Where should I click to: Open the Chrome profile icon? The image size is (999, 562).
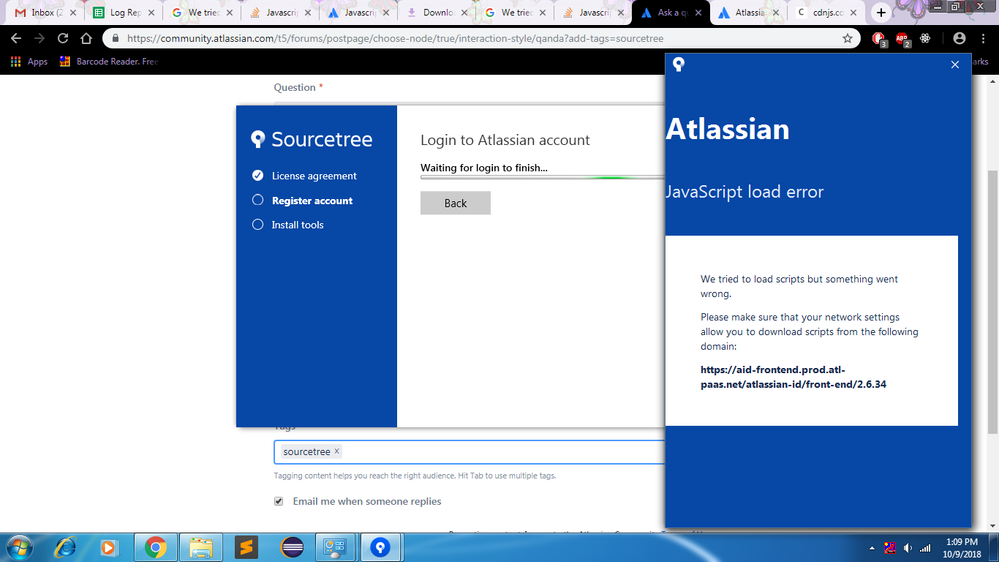coord(959,38)
